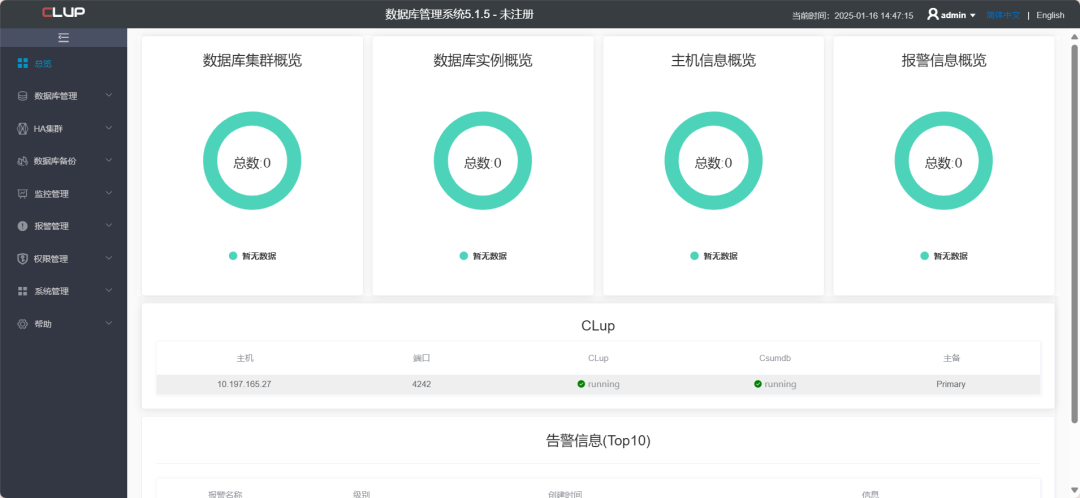Viewport: 1080px width, 498px height.
Task: Click the host IP 10.197.165.27 cell
Action: click(x=244, y=384)
